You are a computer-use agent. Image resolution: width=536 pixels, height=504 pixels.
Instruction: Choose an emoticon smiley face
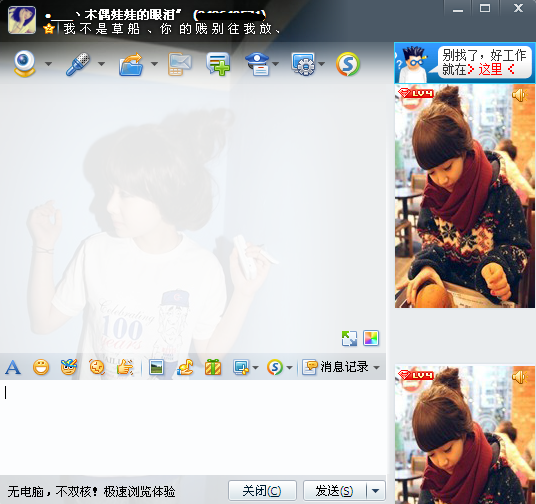tap(41, 368)
